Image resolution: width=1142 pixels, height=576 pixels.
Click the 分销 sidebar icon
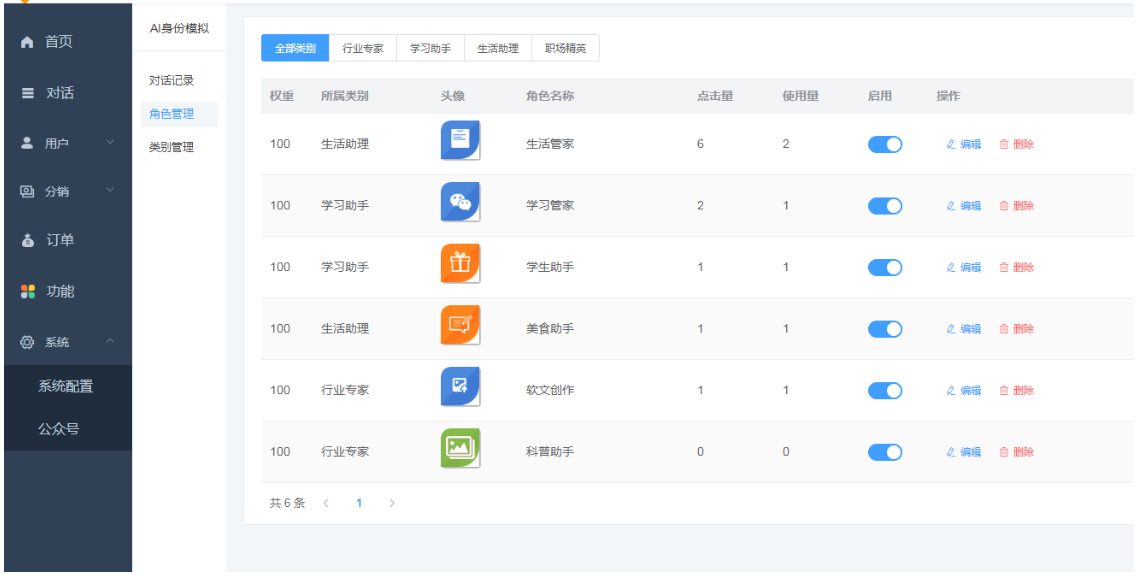27,192
